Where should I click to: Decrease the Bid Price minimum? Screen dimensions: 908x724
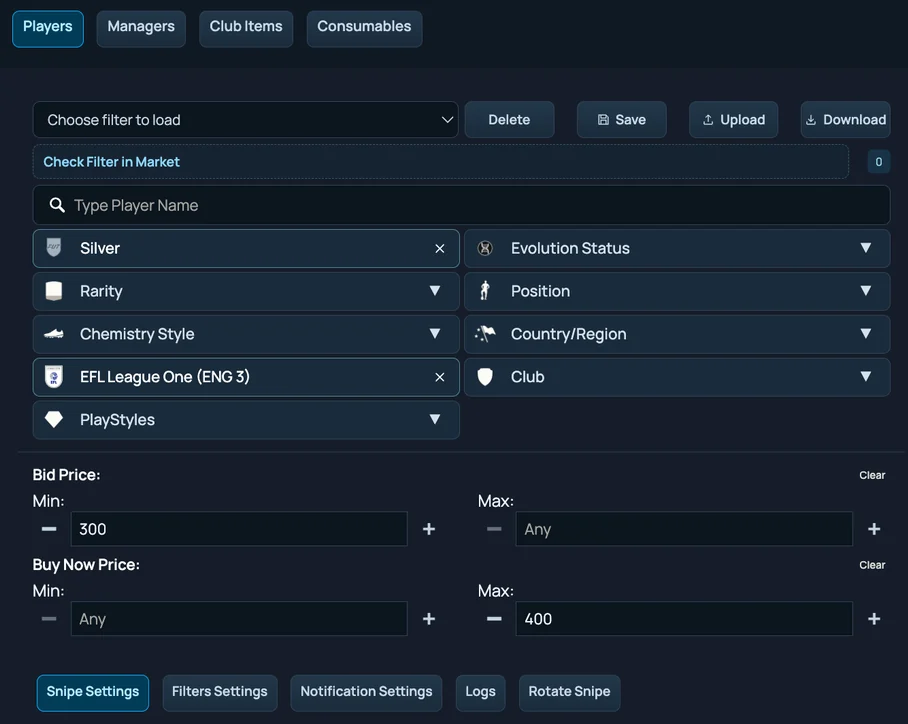click(x=49, y=529)
